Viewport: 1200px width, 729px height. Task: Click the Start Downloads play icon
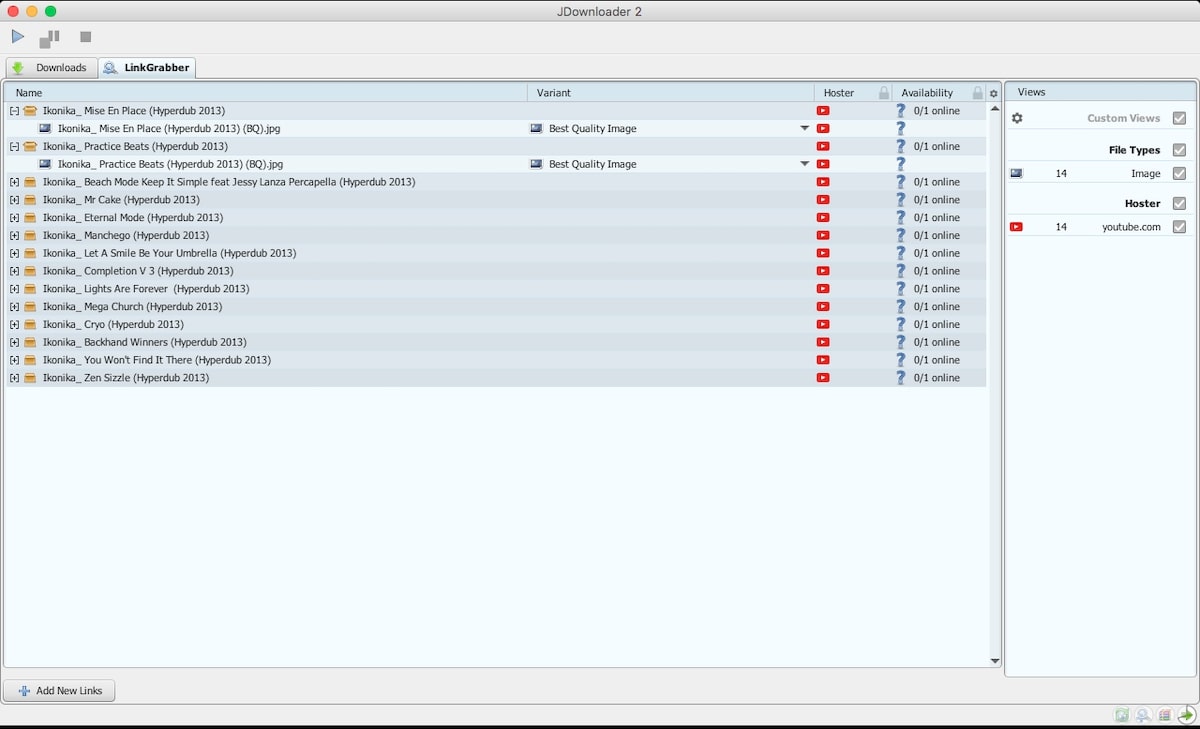(x=18, y=37)
